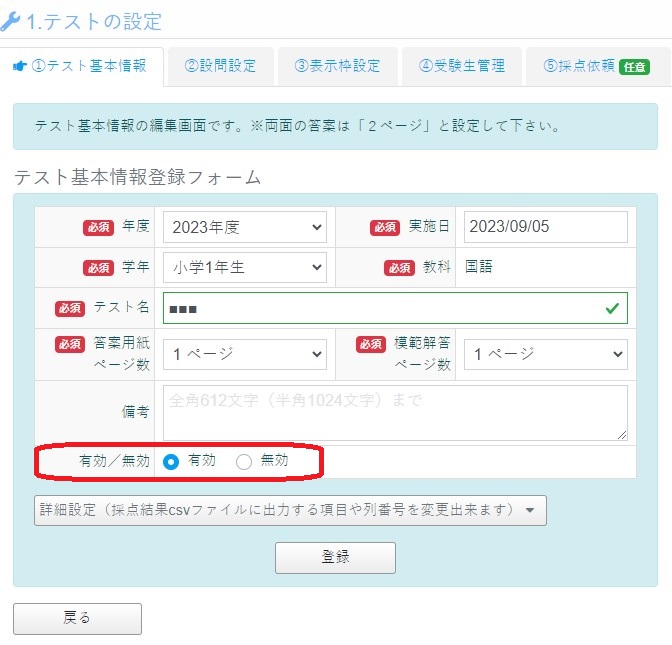672x645 pixels.
Task: Click the 実施日 date input field
Action: [545, 227]
